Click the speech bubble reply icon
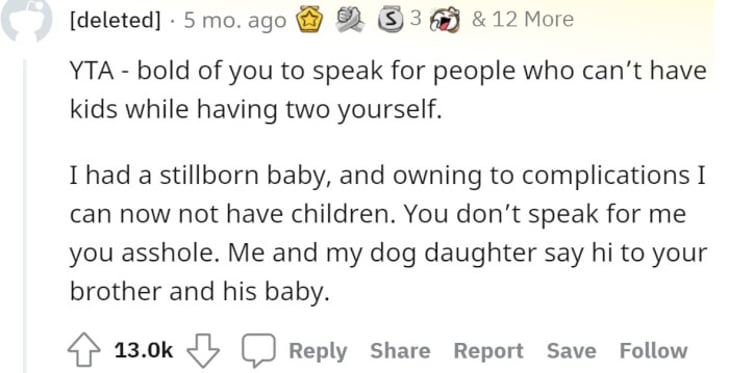This screenshot has height=373, width=729. [258, 351]
